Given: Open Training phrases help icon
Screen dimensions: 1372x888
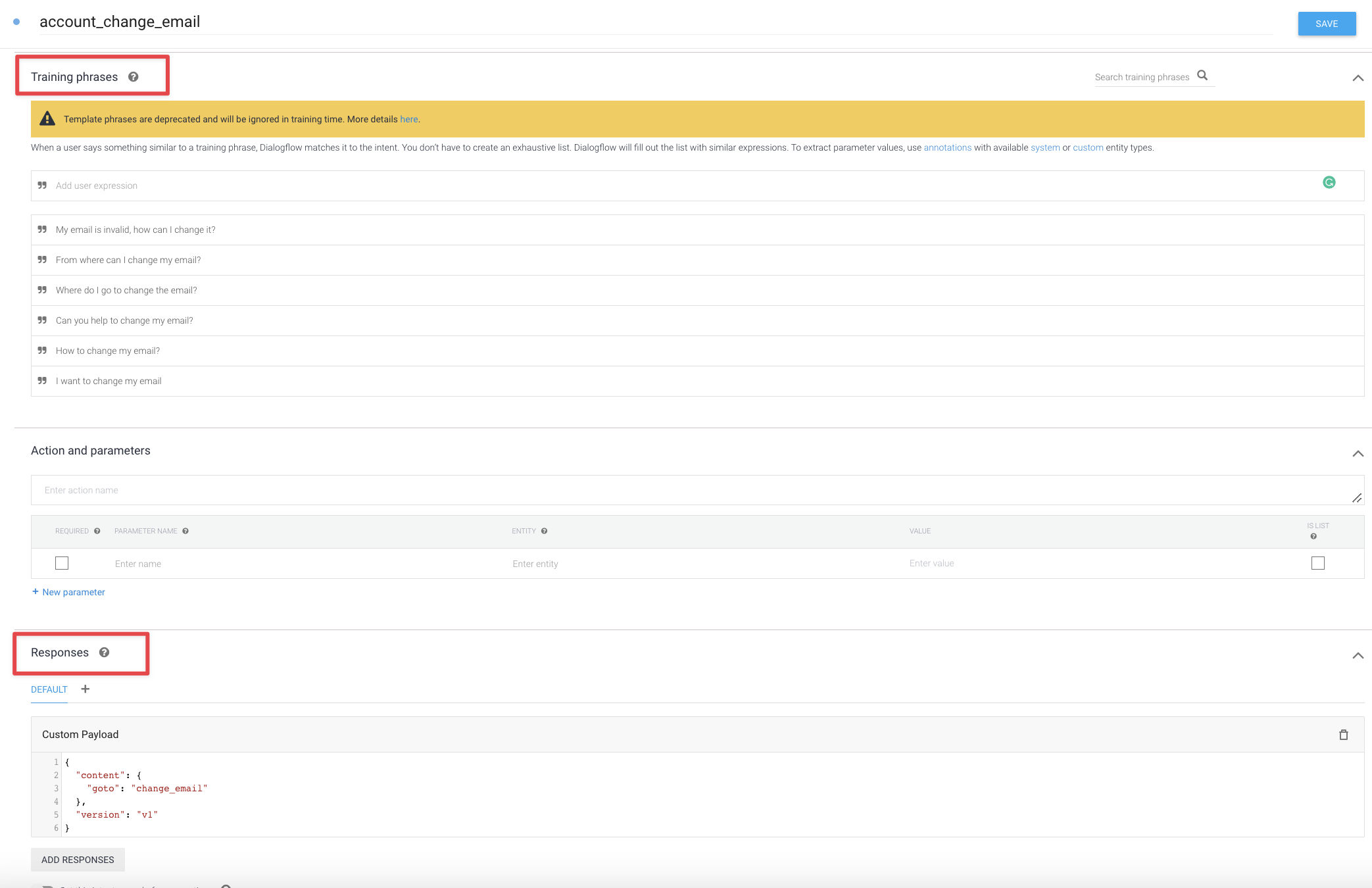Looking at the screenshot, I should pyautogui.click(x=134, y=77).
